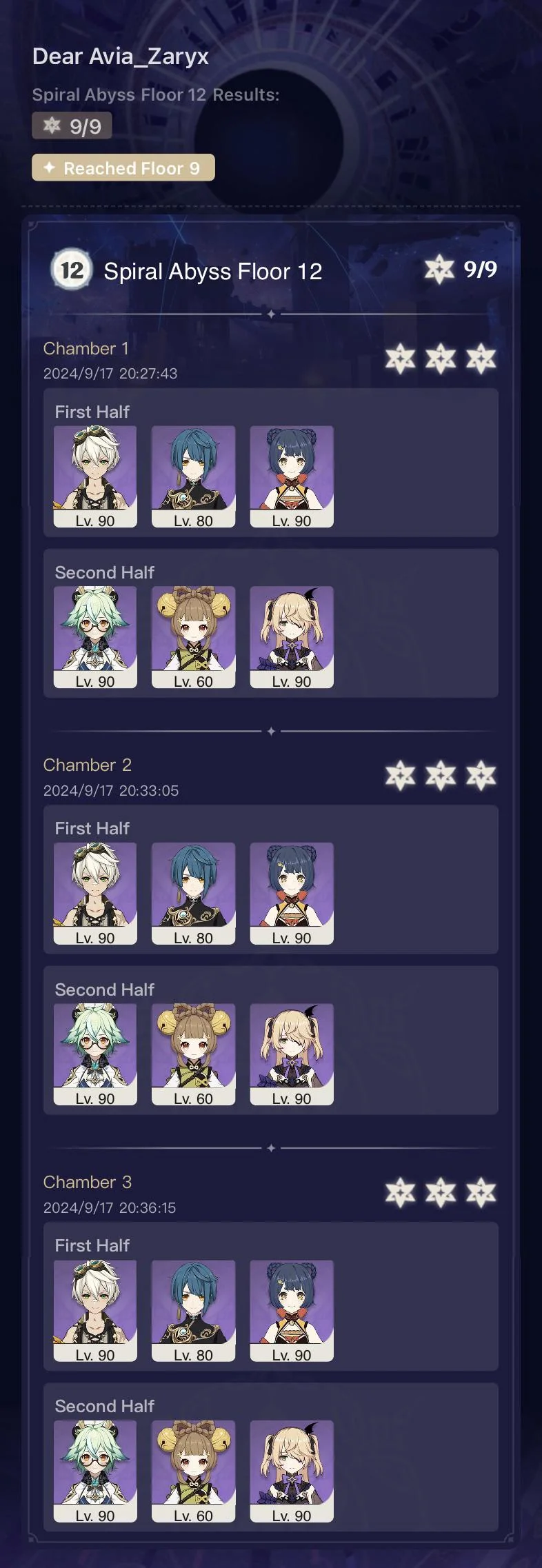Click the Reached Floor 9 badge

click(x=123, y=168)
